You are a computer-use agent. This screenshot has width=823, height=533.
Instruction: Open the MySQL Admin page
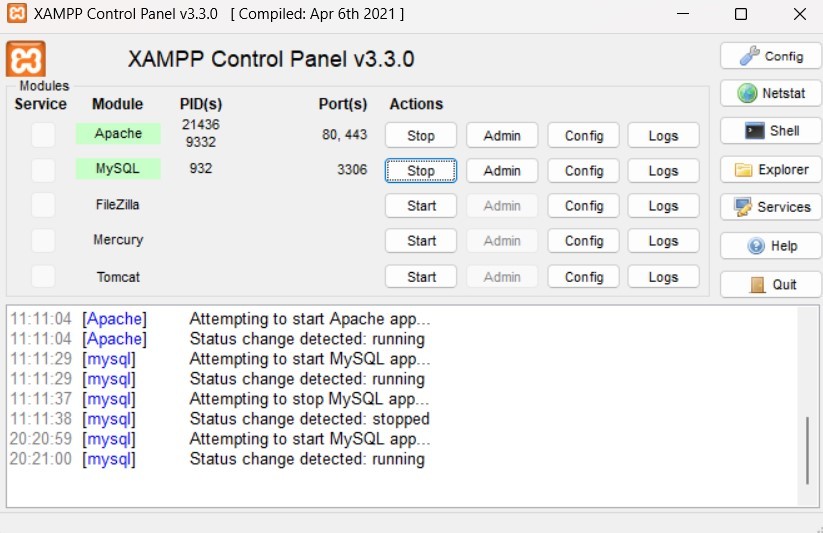(502, 171)
